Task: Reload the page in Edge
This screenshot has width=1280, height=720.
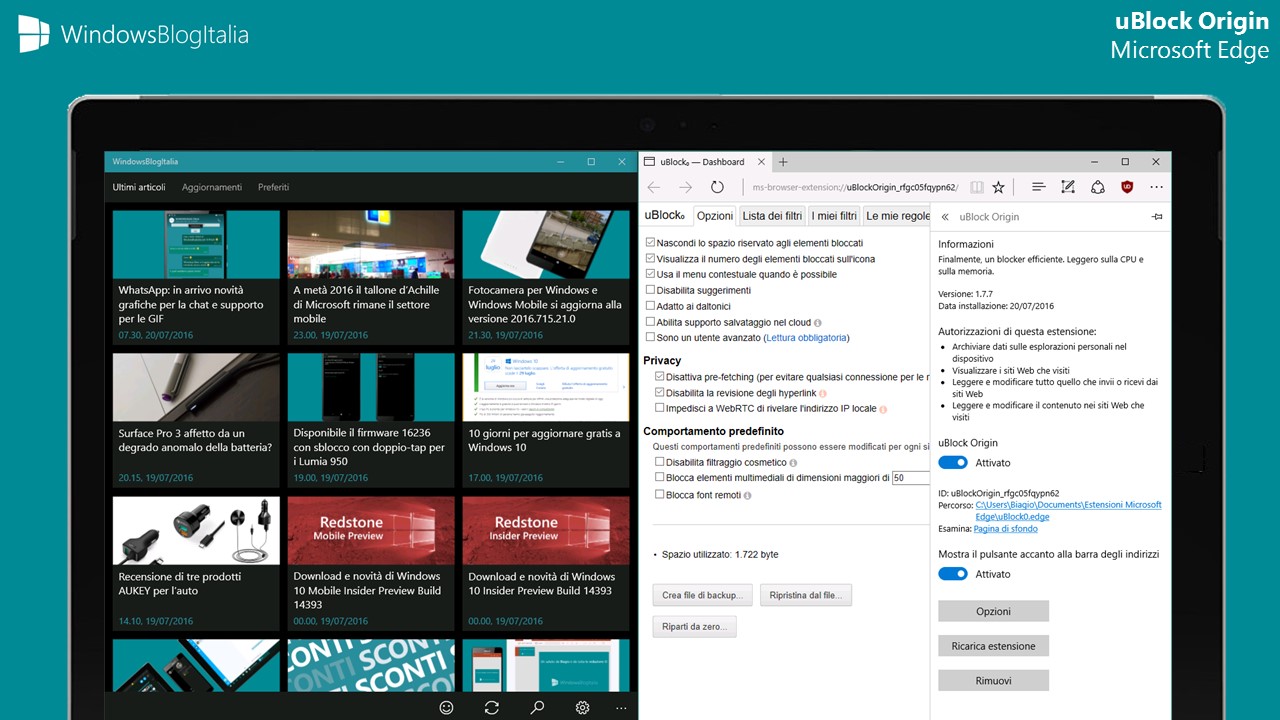Action: coord(717,187)
